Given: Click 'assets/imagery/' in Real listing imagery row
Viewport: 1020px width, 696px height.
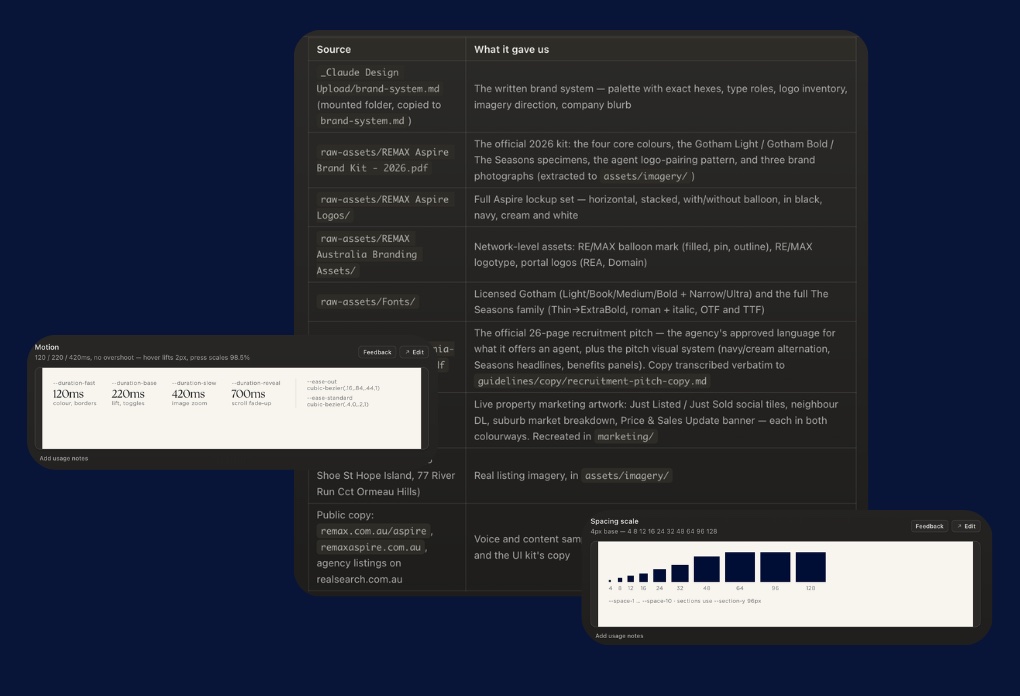Looking at the screenshot, I should [x=626, y=475].
